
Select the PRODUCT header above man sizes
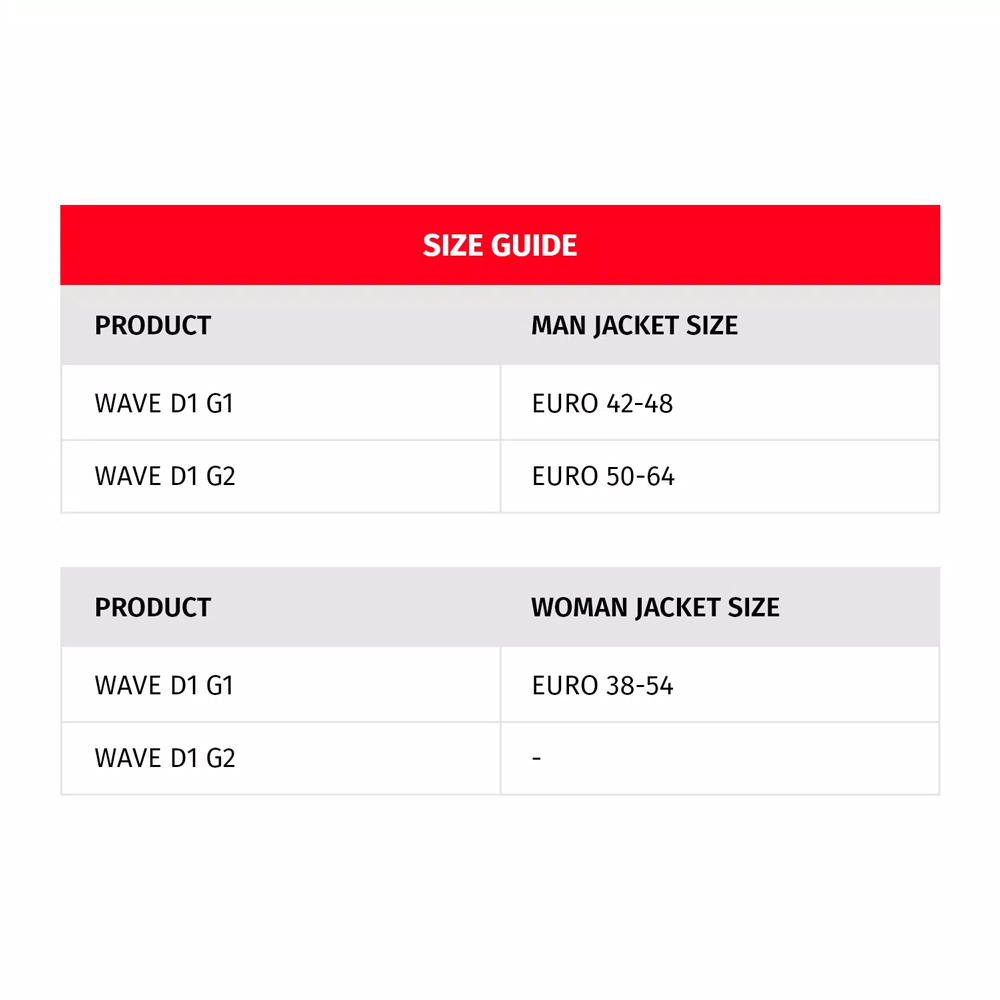[x=153, y=326]
